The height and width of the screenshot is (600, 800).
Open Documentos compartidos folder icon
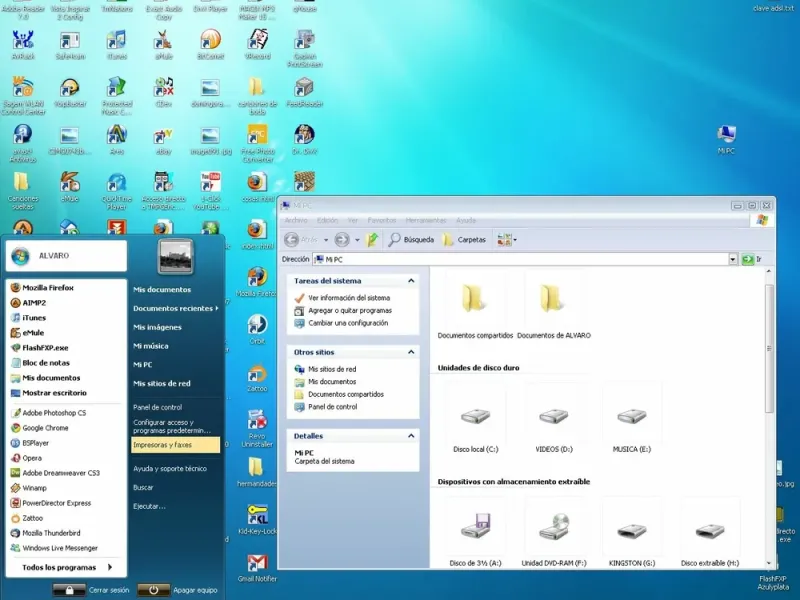(x=475, y=302)
